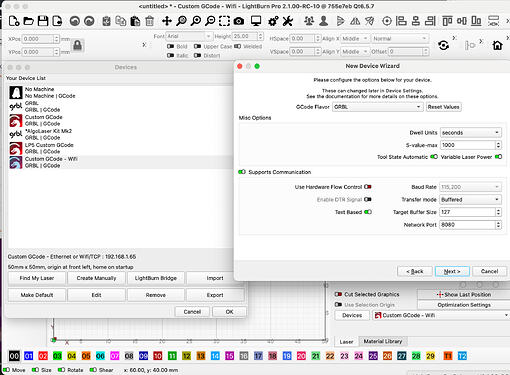This screenshot has height=375, width=510.
Task: Toggle Cut Selected Graphics switch
Action: point(338,294)
